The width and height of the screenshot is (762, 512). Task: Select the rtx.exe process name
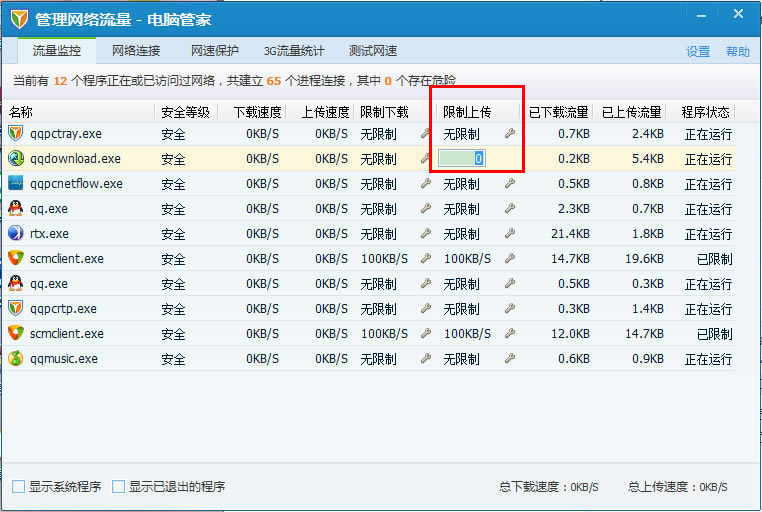(49, 234)
